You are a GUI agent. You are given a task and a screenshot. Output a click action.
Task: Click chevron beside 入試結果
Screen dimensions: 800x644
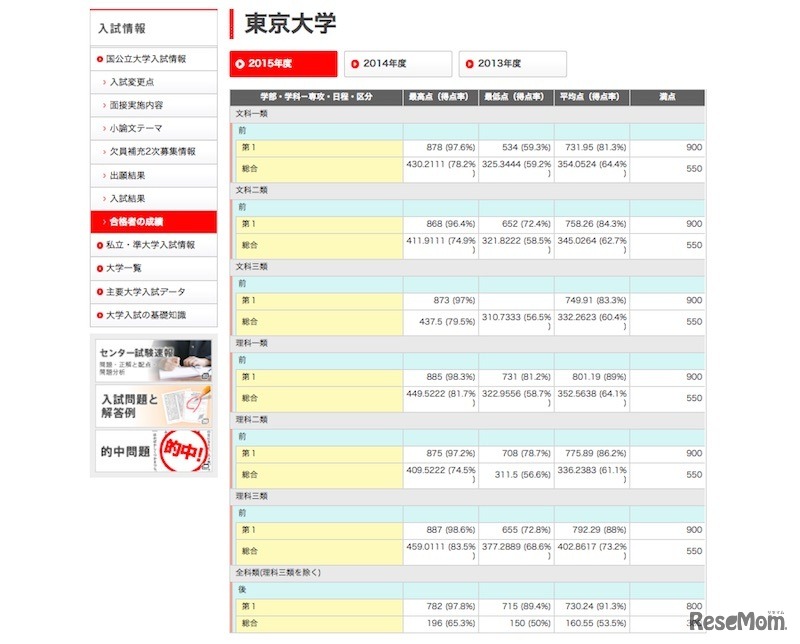[105, 199]
